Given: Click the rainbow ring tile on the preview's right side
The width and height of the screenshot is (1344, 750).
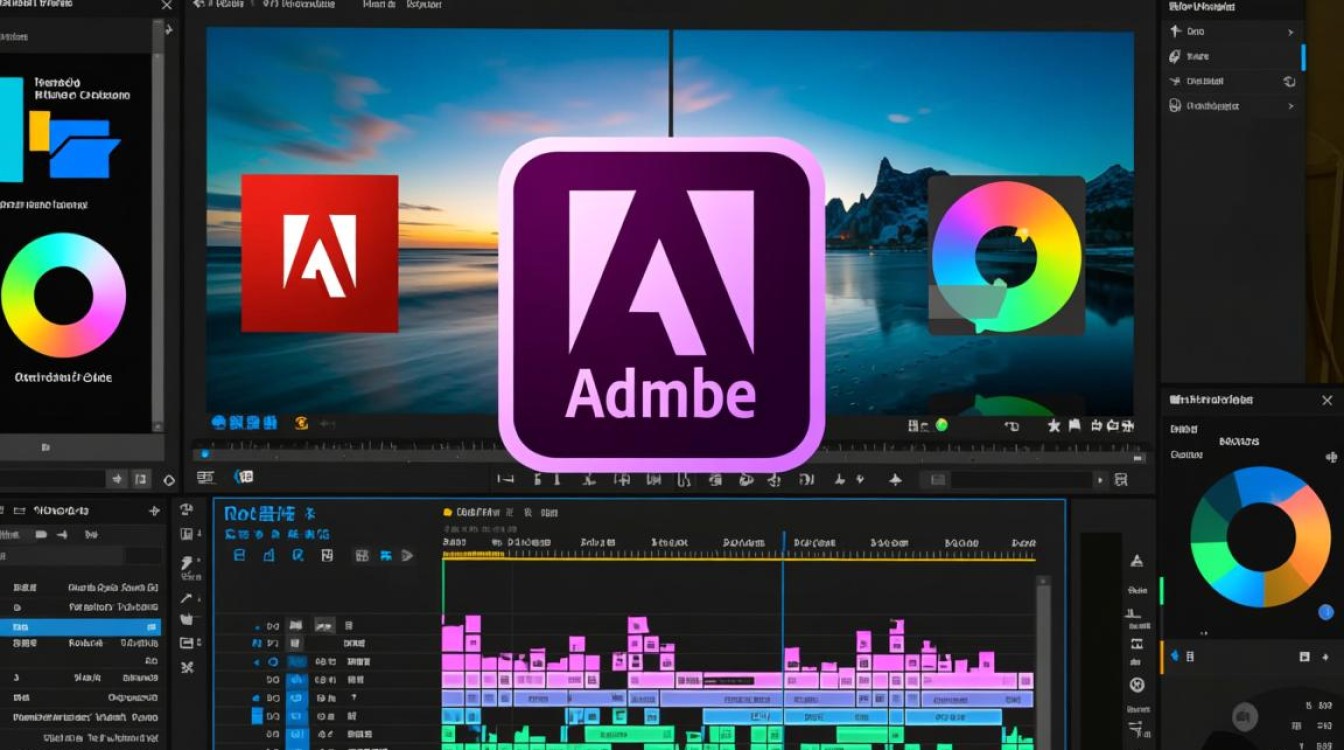Looking at the screenshot, I should (1006, 255).
